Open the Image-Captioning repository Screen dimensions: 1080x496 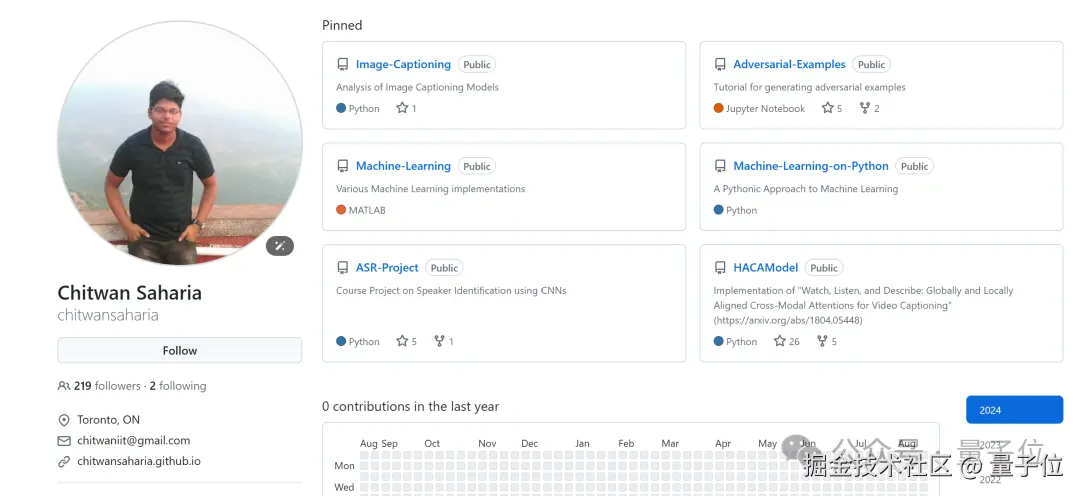(x=403, y=65)
